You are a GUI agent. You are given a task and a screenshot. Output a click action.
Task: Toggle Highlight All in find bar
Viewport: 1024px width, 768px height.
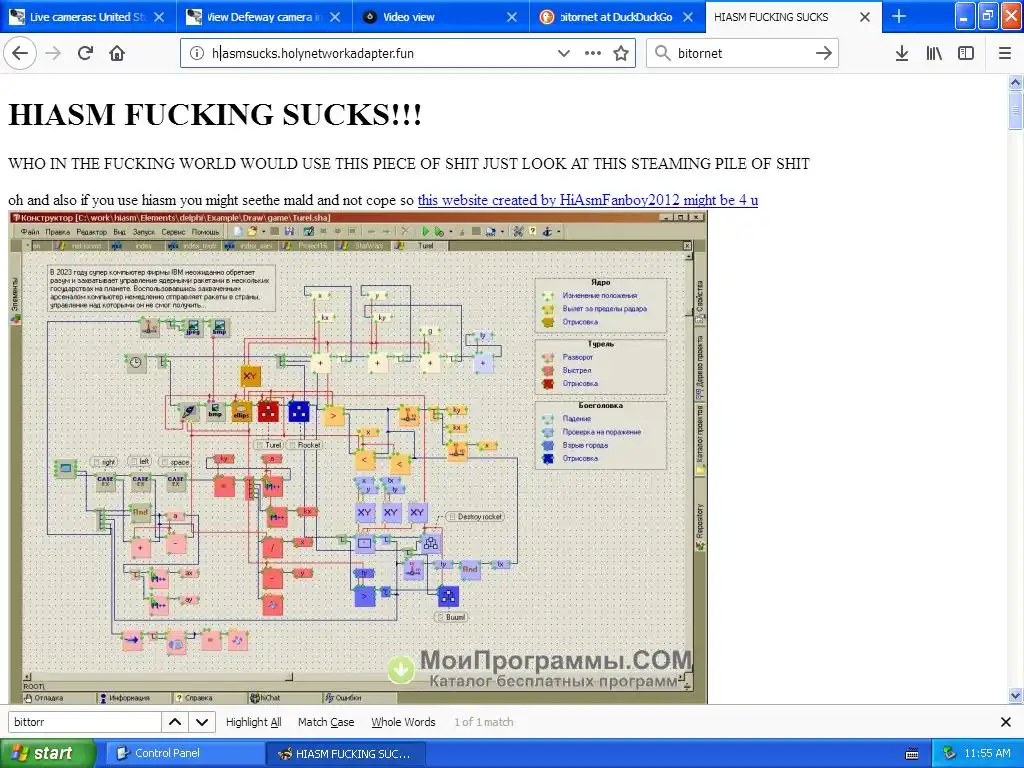(253, 722)
